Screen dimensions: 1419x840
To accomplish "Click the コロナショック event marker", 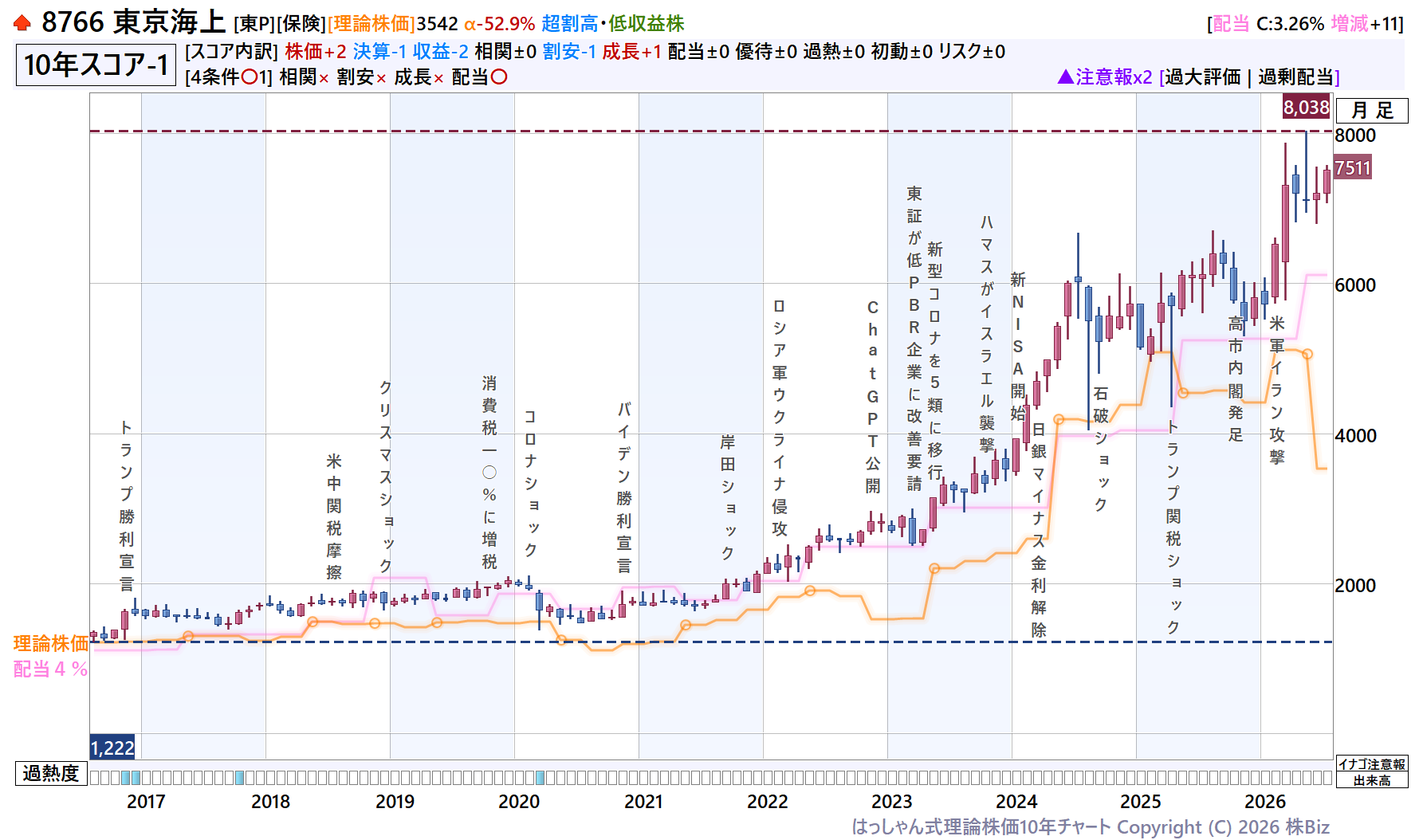I will tap(530, 483).
